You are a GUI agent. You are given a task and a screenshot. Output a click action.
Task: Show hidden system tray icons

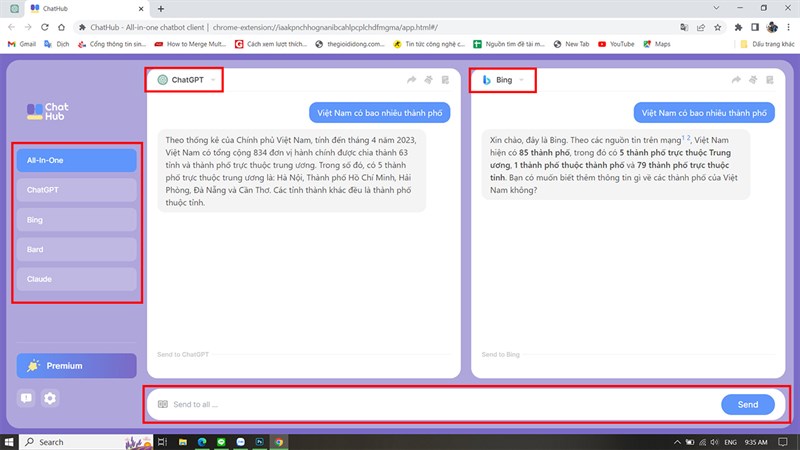pos(677,442)
